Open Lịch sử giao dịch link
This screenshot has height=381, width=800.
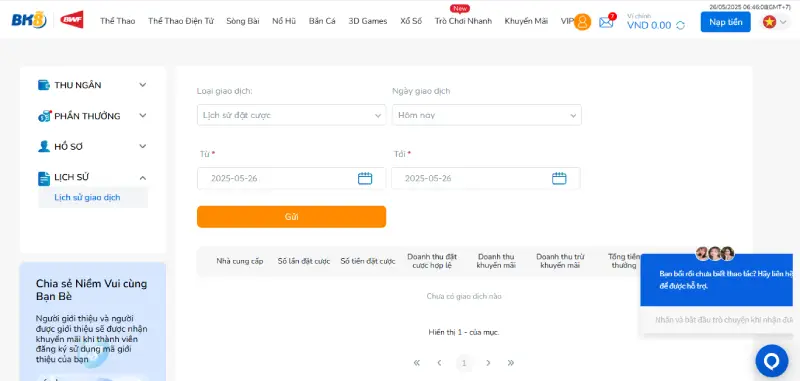point(87,197)
